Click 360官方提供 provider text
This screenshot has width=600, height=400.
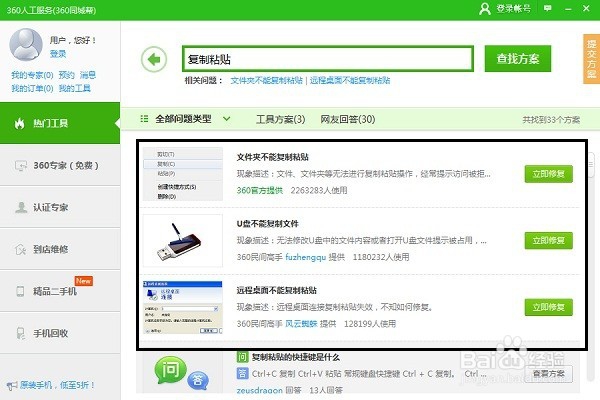259,190
